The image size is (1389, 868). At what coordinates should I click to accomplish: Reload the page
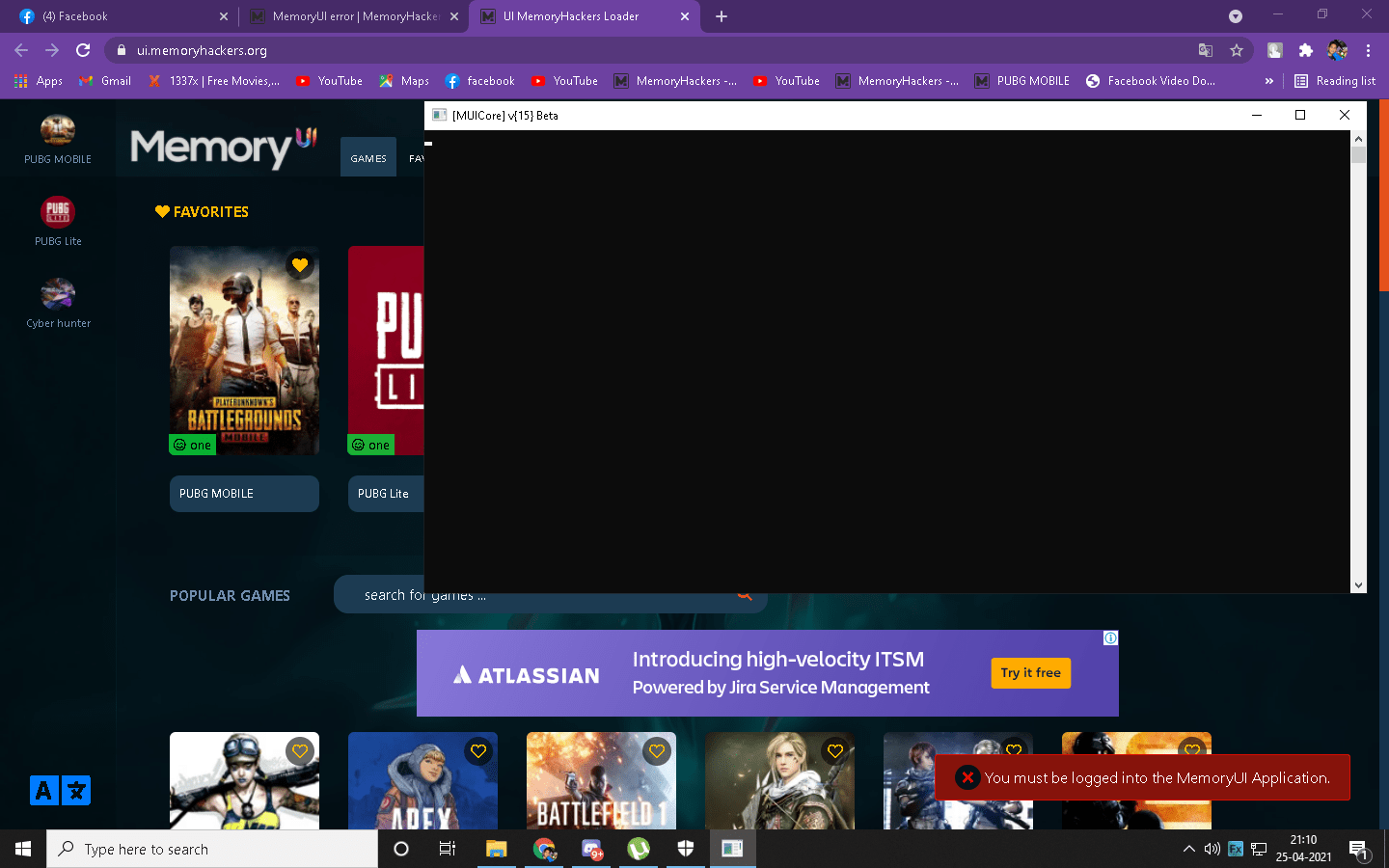[83, 50]
